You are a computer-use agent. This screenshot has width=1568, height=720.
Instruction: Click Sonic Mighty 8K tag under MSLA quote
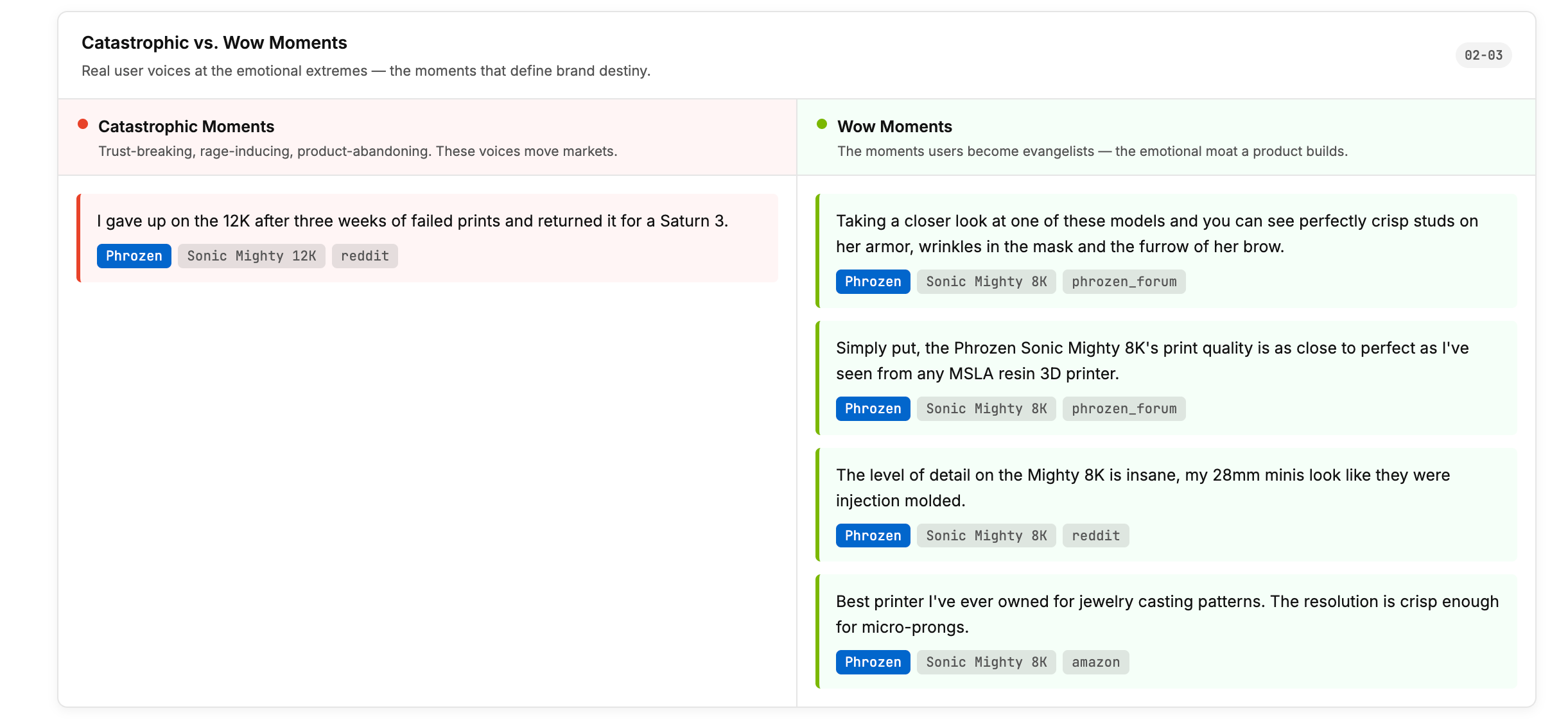coord(986,409)
